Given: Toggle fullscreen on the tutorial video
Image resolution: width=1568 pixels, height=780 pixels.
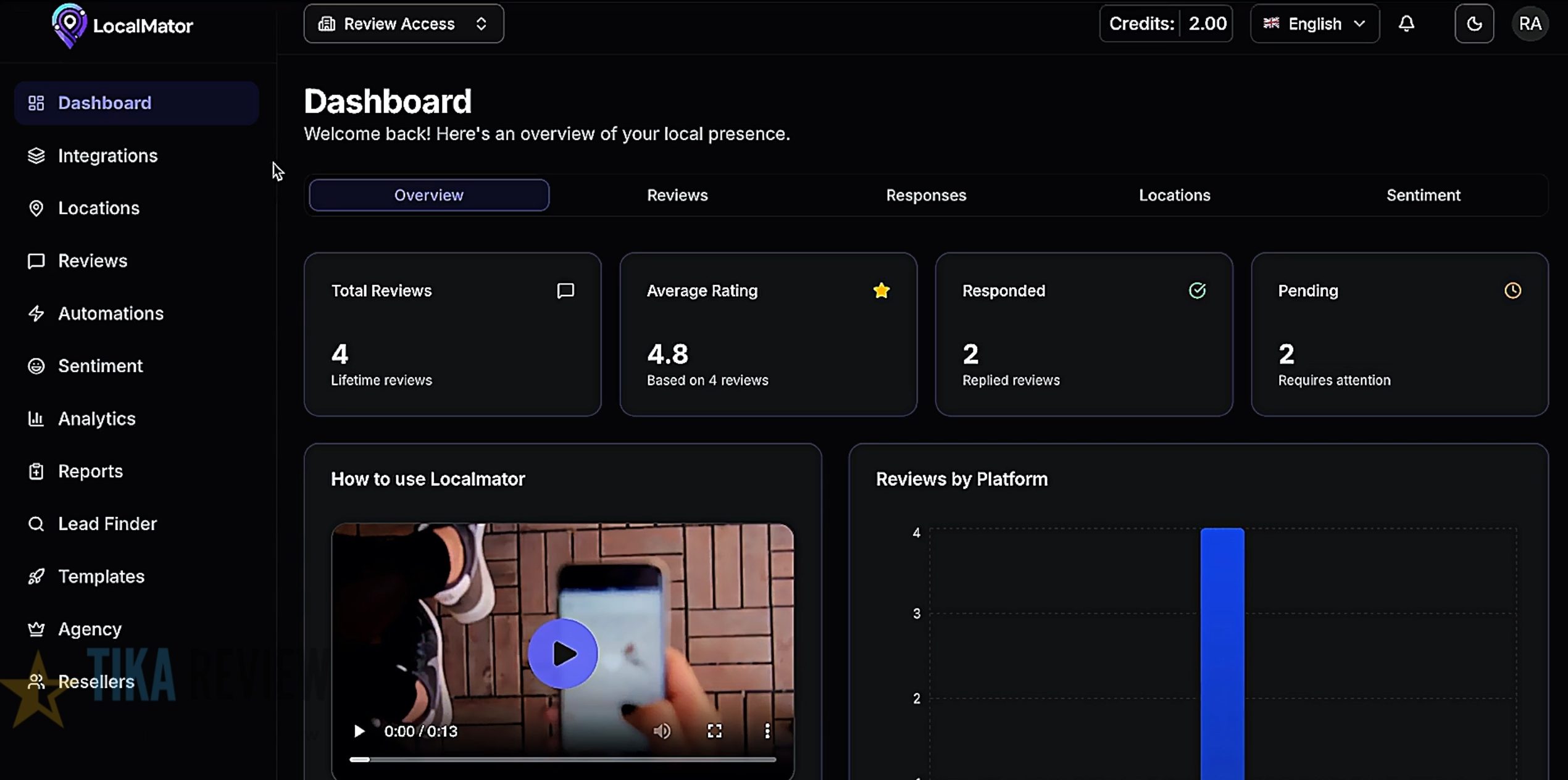Looking at the screenshot, I should (714, 731).
